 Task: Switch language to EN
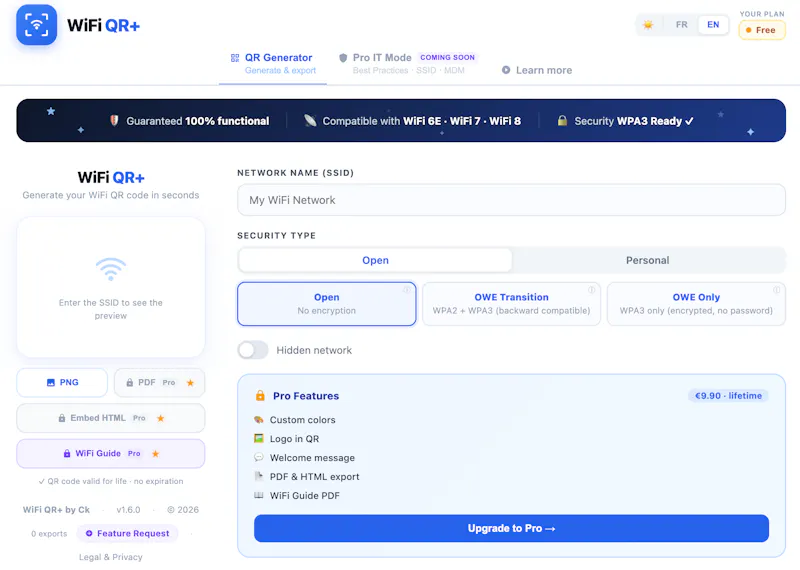713,24
